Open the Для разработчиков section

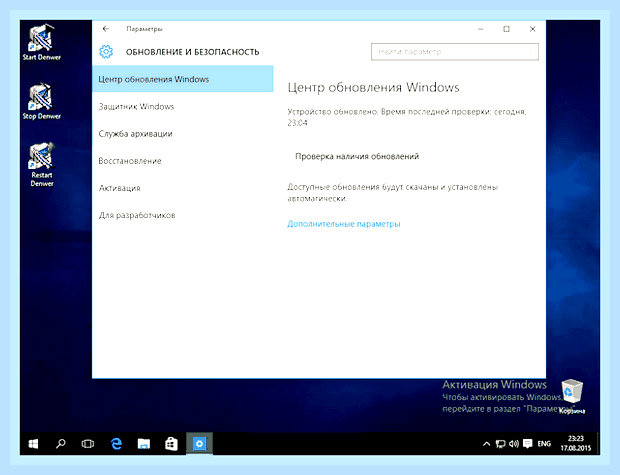coord(183,216)
